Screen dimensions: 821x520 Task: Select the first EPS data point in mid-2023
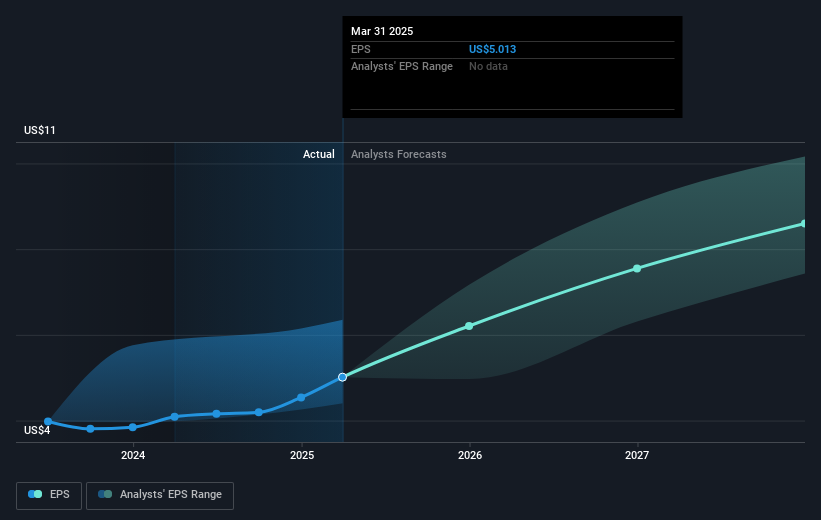pyautogui.click(x=48, y=421)
